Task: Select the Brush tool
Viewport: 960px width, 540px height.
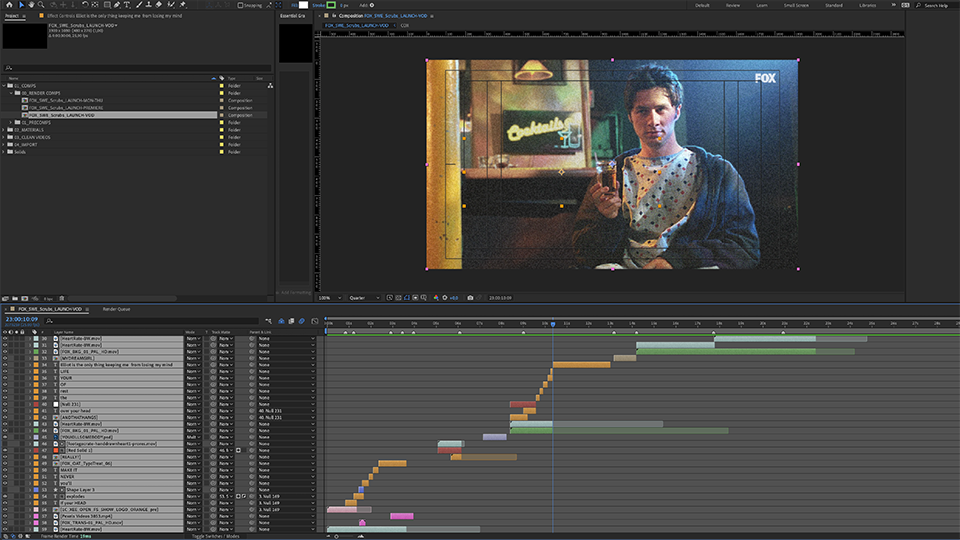Action: pyautogui.click(x=139, y=5)
